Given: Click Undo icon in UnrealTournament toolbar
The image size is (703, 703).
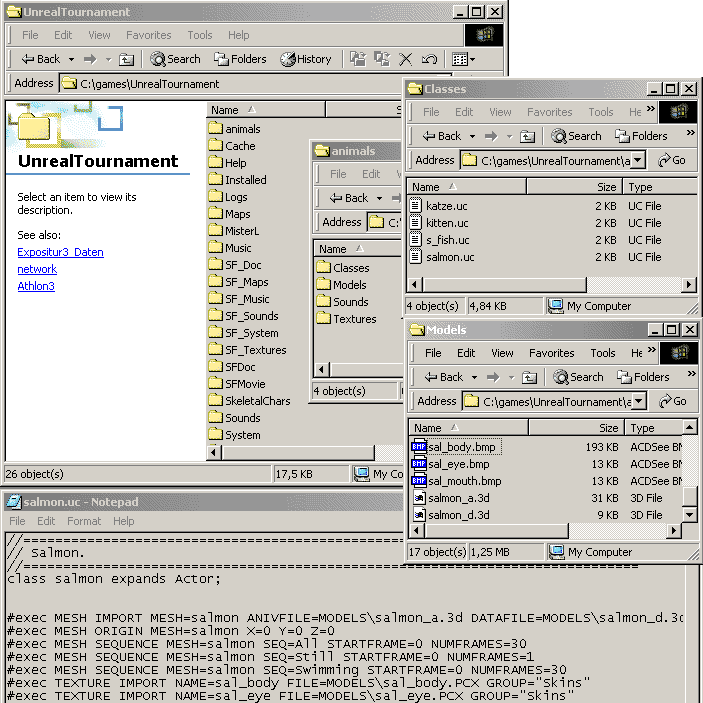Looking at the screenshot, I should point(429,59).
